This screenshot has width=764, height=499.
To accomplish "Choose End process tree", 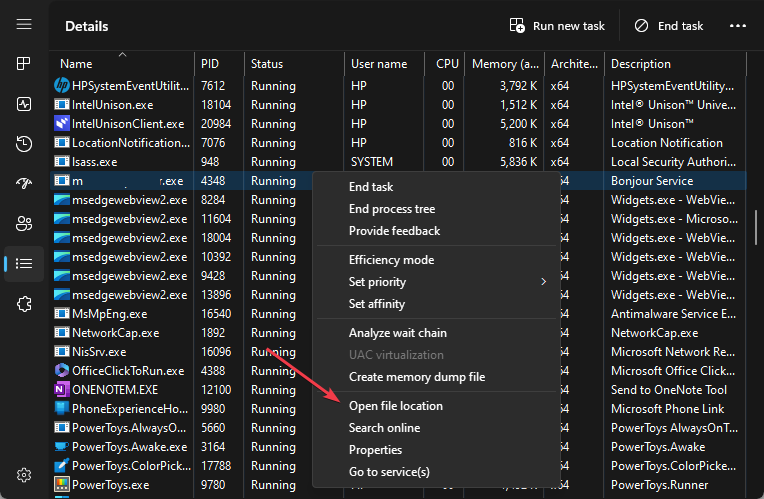I will point(437,209).
